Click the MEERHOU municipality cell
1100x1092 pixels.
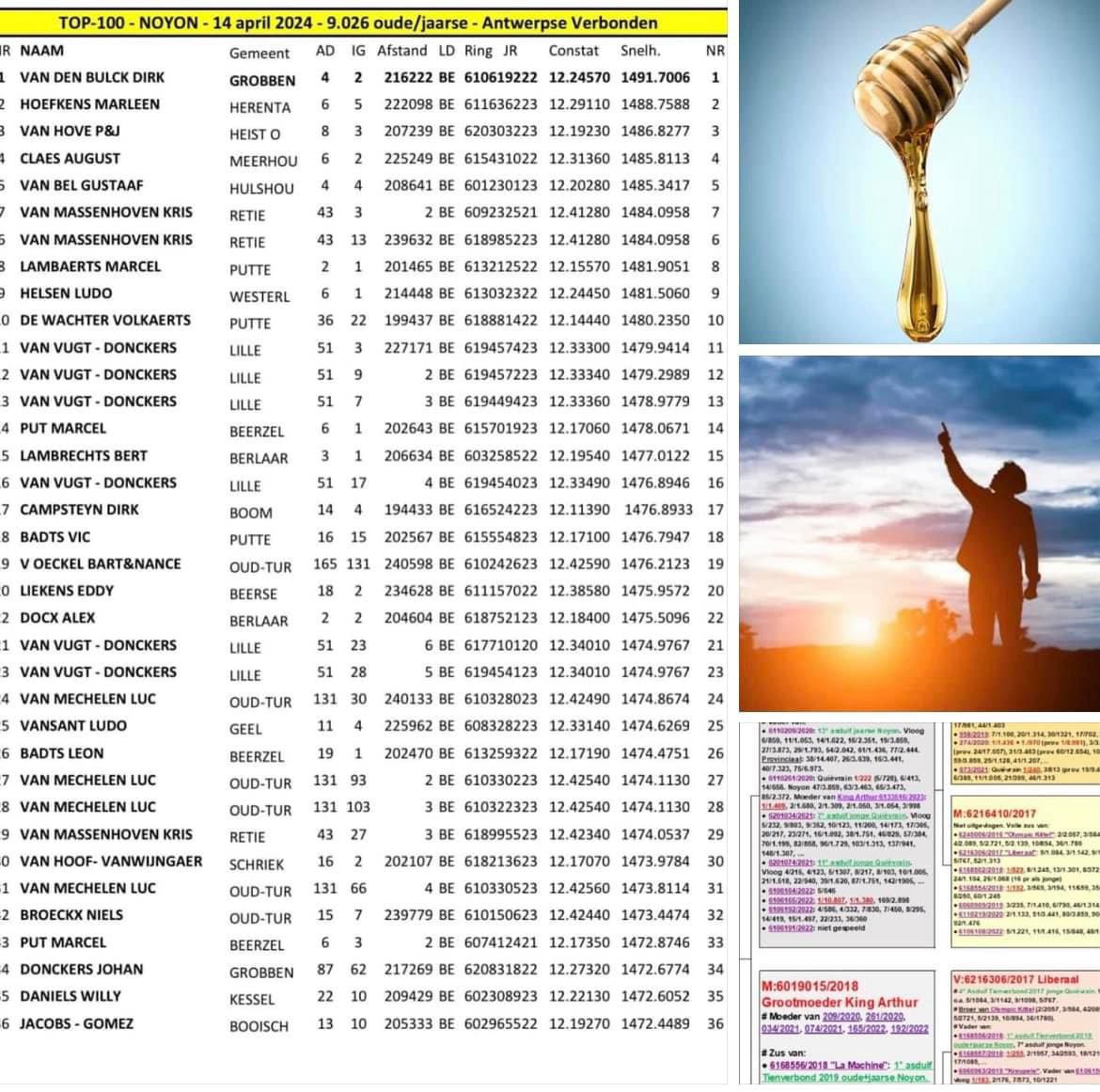[x=263, y=162]
